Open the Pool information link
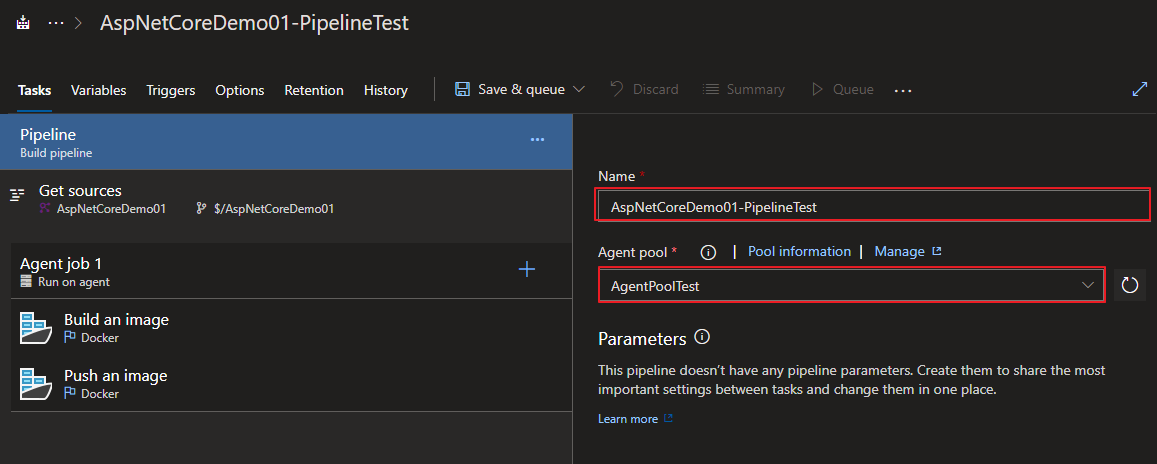1157x464 pixels. 799,252
